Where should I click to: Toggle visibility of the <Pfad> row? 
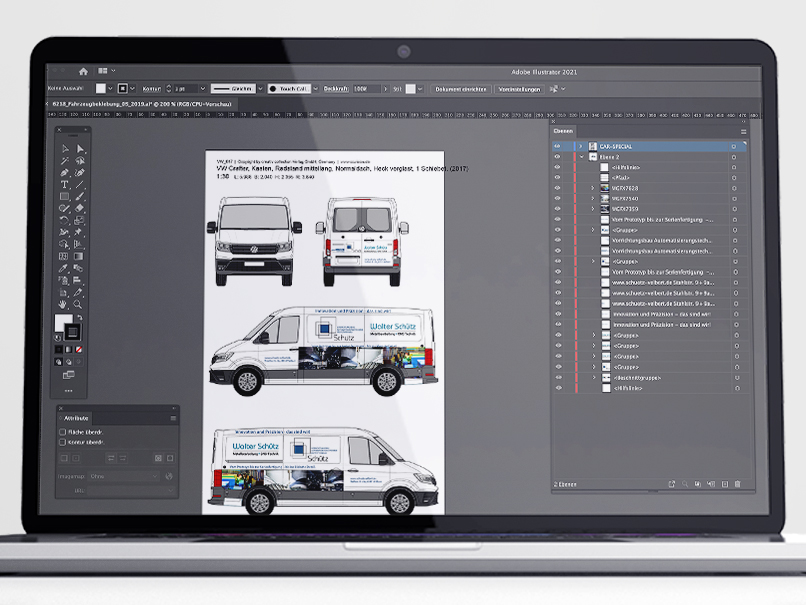click(557, 178)
